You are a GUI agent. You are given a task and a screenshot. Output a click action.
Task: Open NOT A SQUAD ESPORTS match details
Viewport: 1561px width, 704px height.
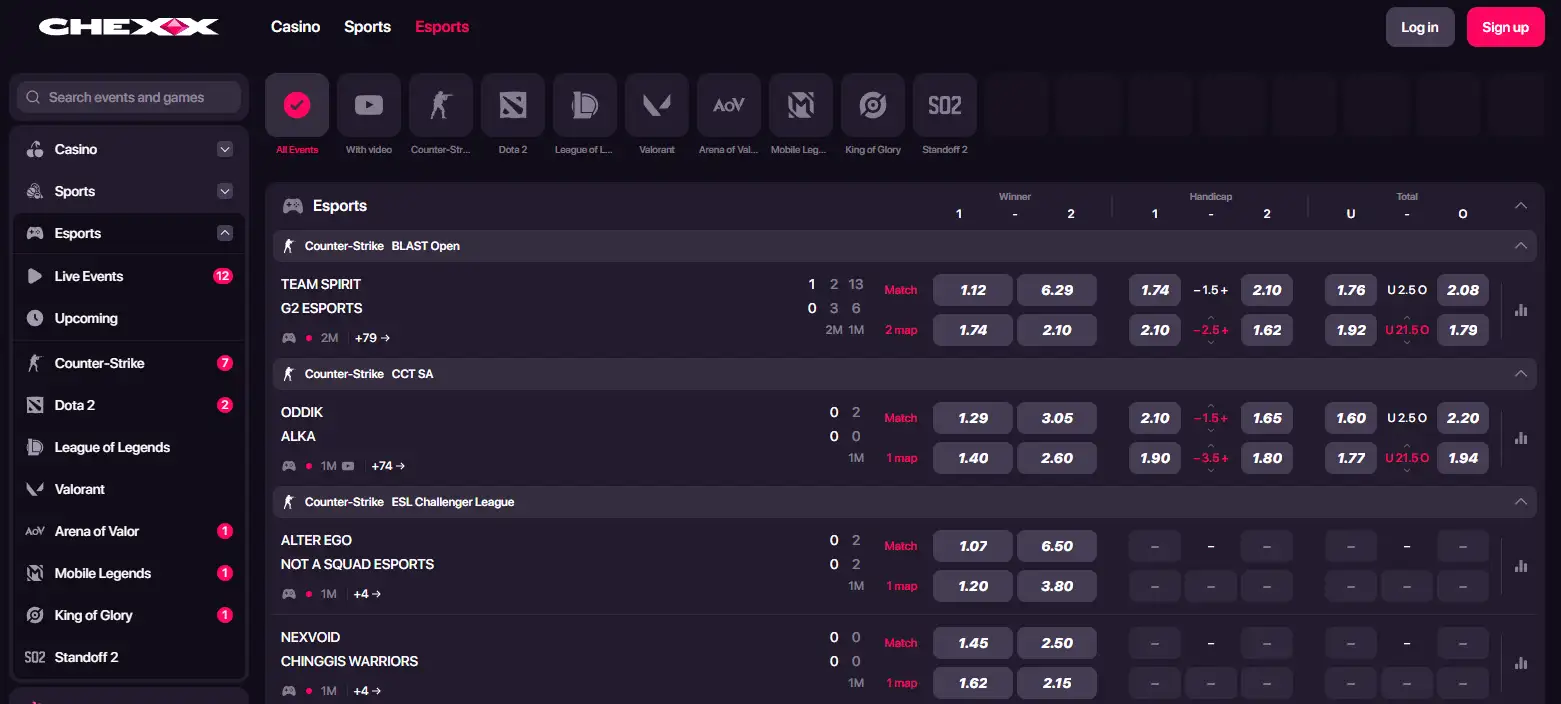click(x=357, y=564)
